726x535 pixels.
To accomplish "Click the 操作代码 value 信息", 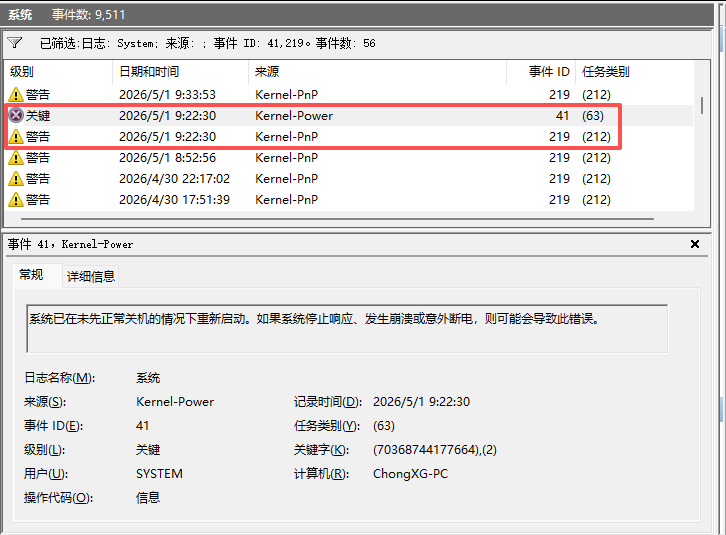I will [148, 498].
